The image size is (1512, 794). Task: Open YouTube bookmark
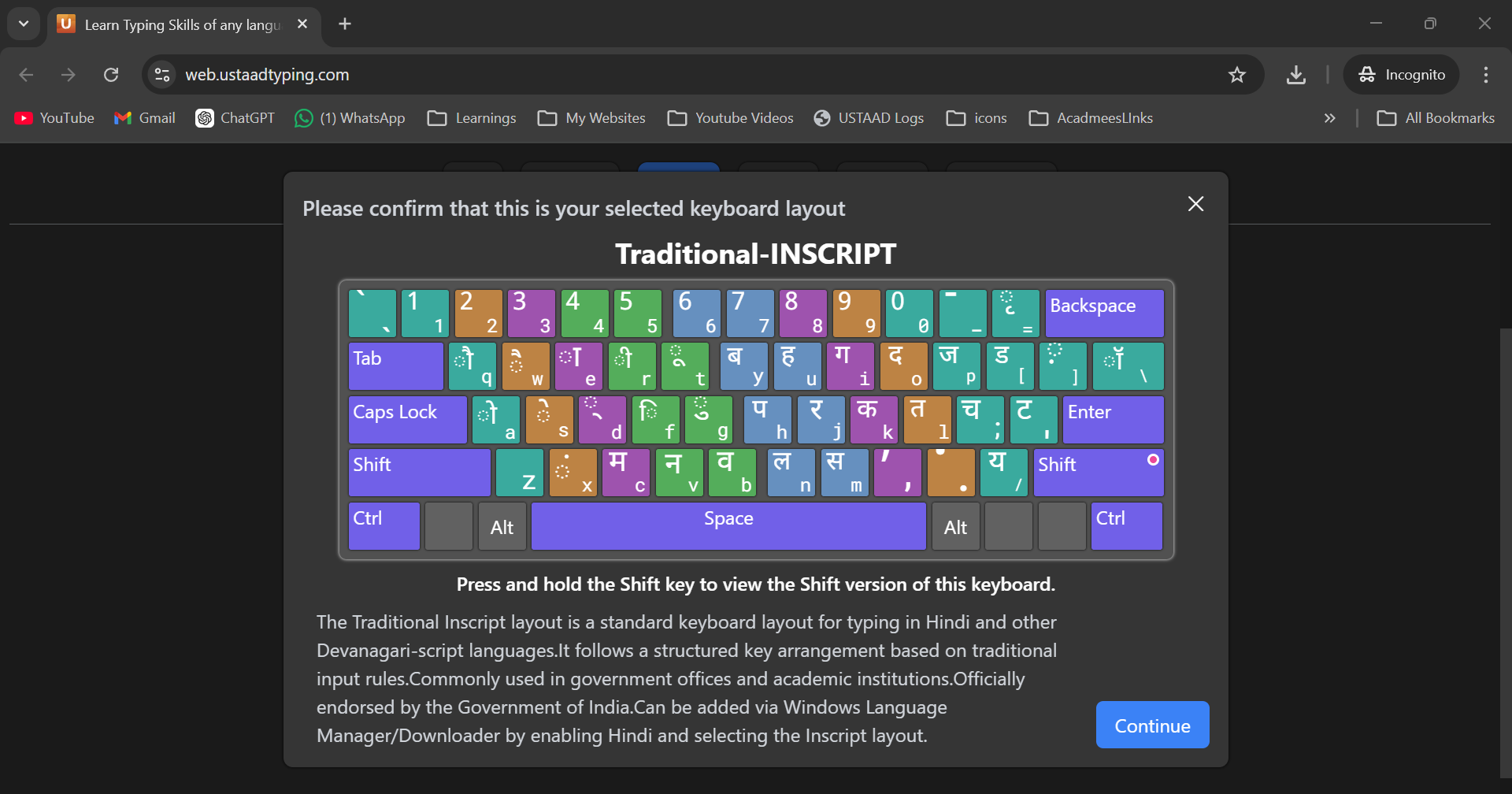click(x=54, y=118)
